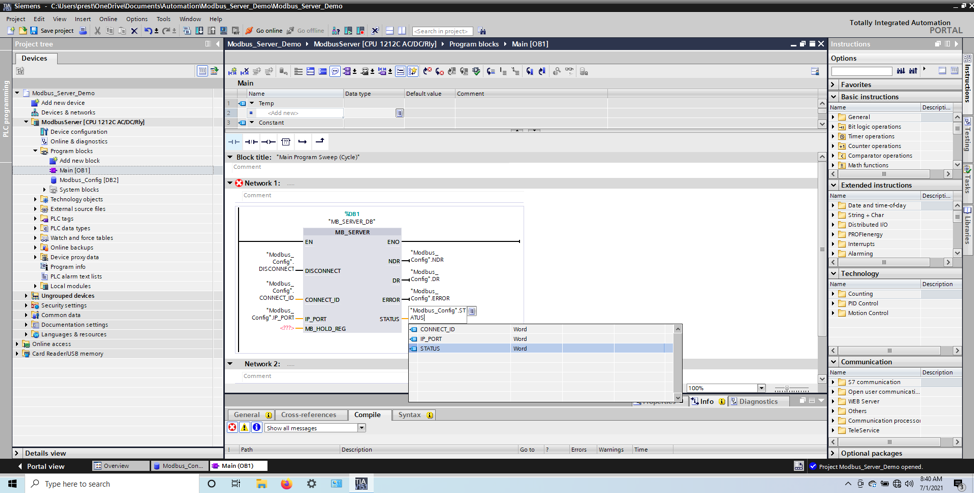Click the autocomplete list vertical scrollbar
This screenshot has height=493, width=974.
click(x=678, y=363)
